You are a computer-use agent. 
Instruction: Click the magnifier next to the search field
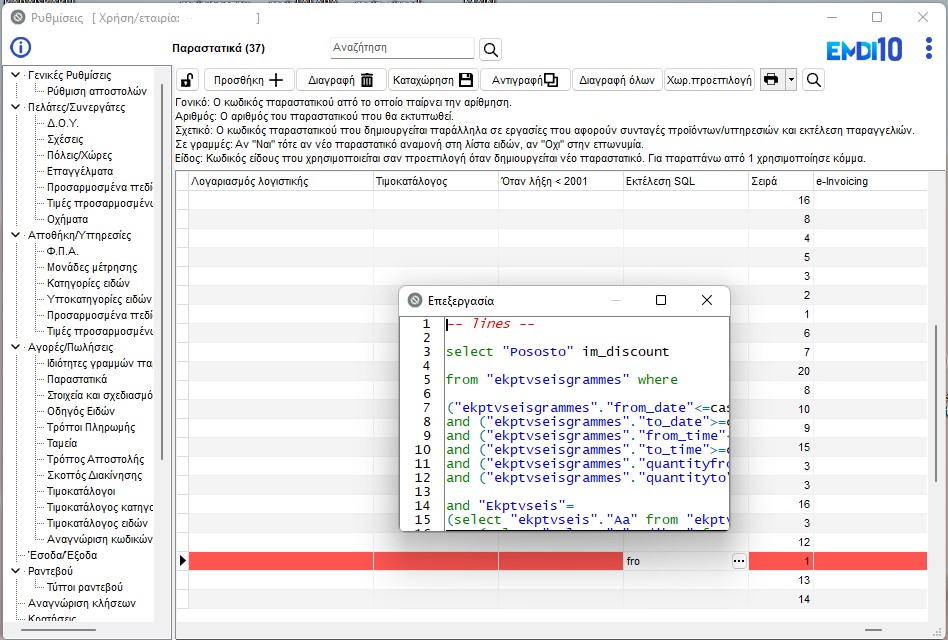491,50
